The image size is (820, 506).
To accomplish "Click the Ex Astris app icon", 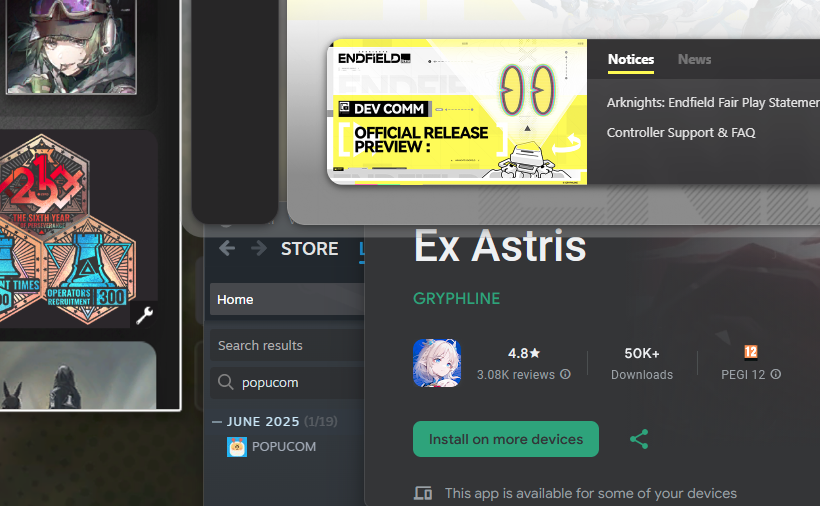I will click(x=437, y=363).
